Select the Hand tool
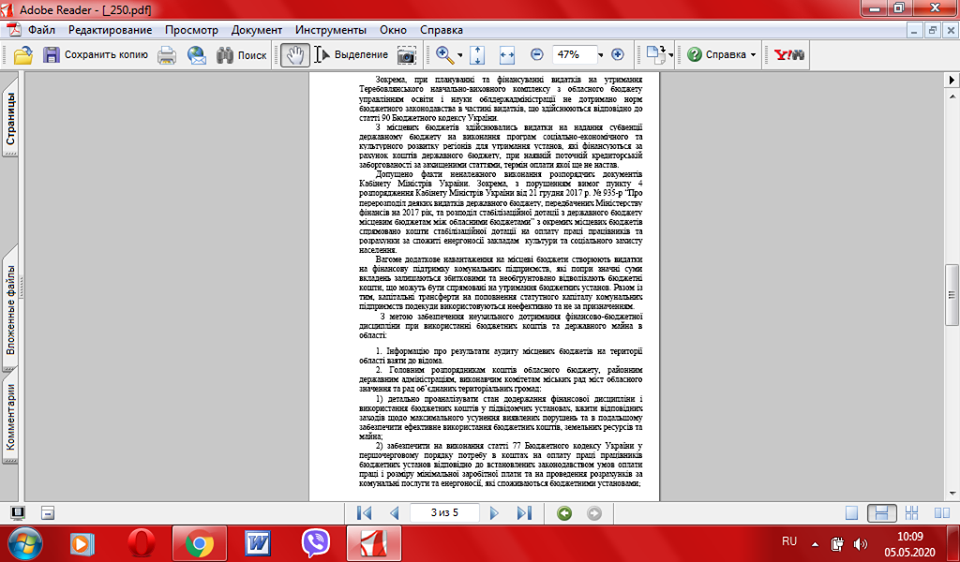This screenshot has height=562, width=960. tap(294, 55)
